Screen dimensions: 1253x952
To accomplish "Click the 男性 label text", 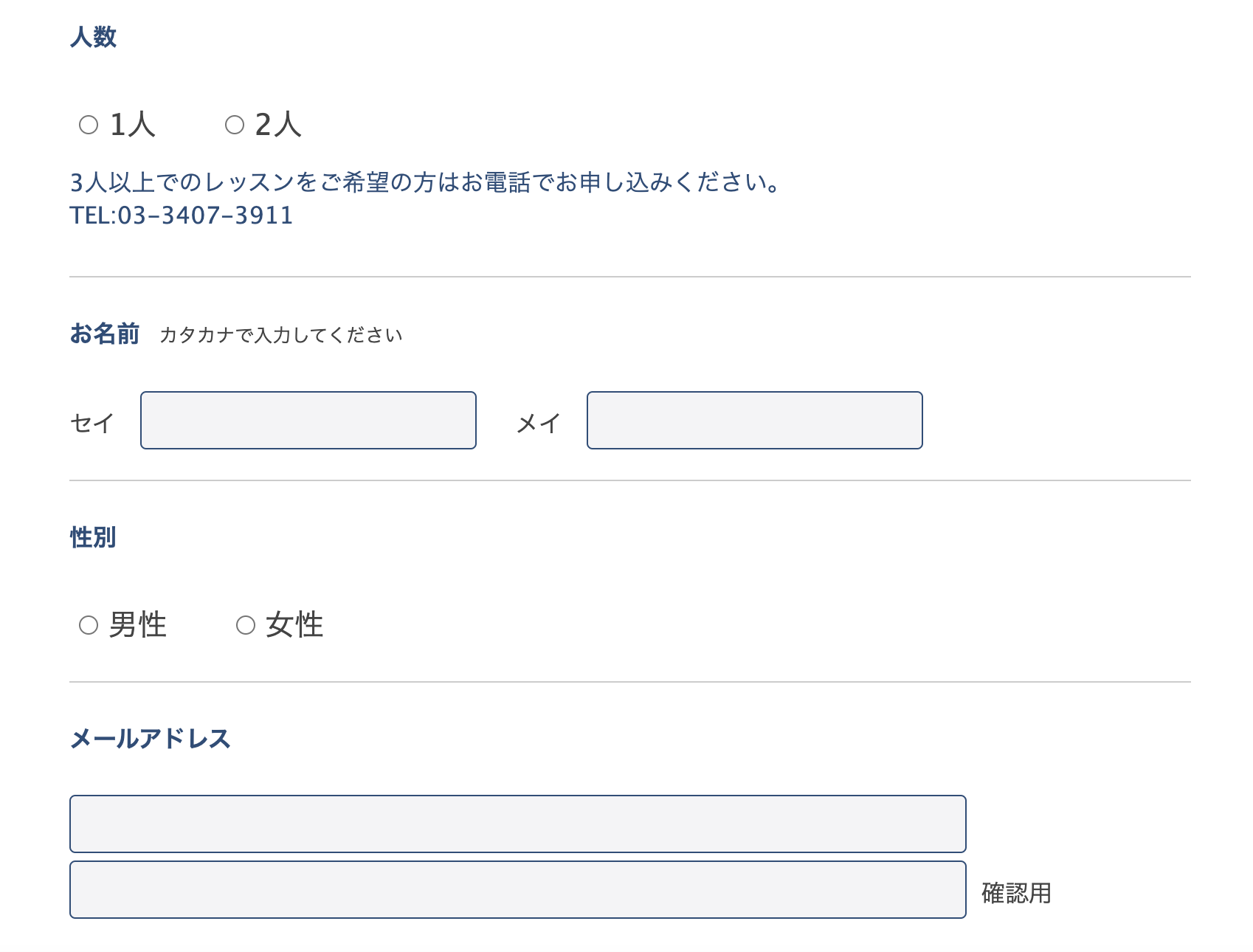I will 138,625.
